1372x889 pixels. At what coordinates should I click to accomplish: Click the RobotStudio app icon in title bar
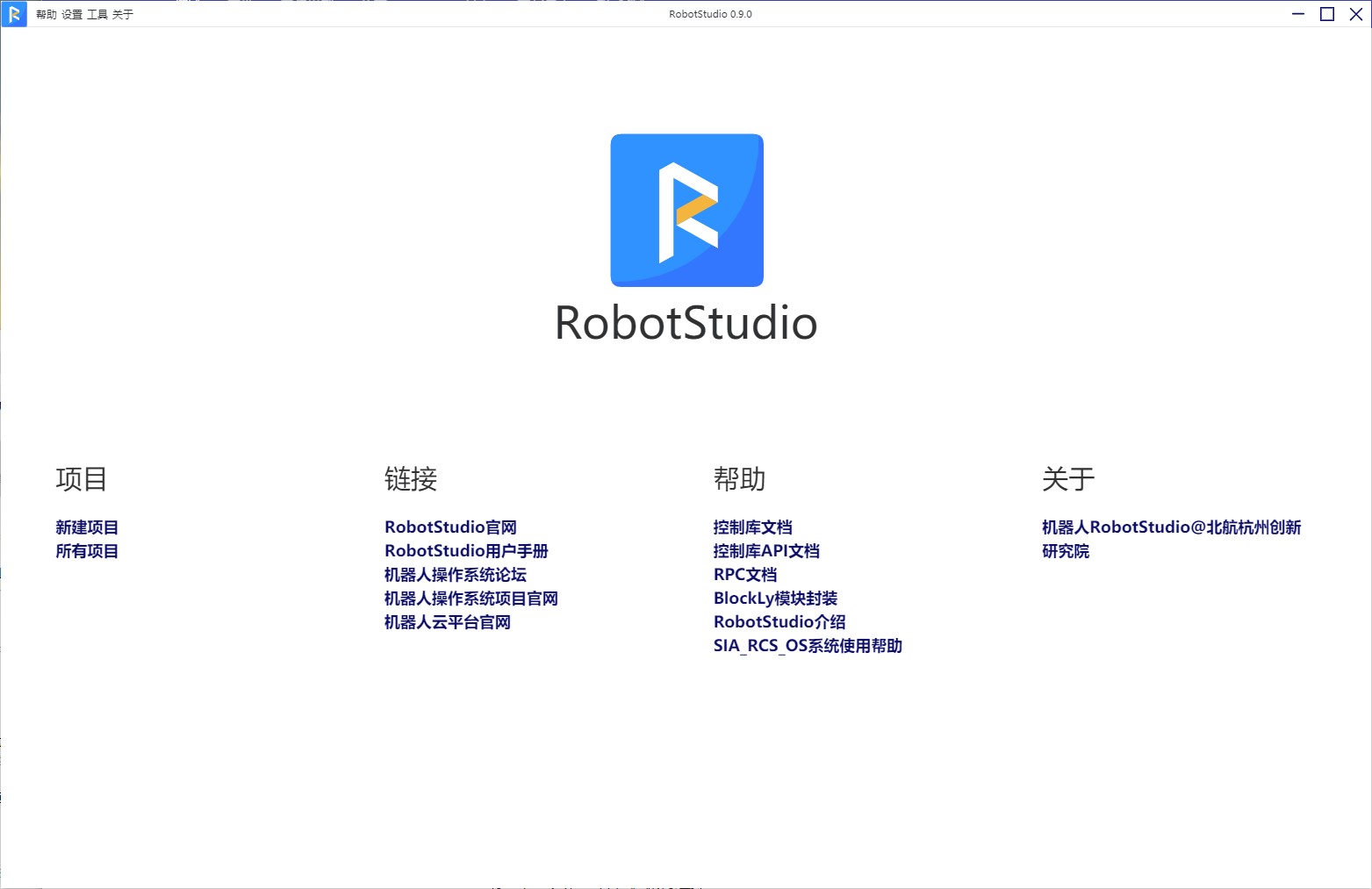pyautogui.click(x=14, y=14)
